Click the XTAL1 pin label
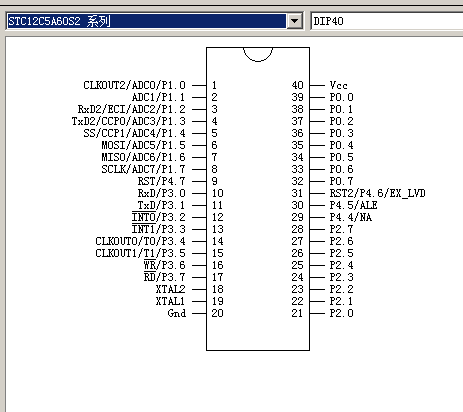The height and width of the screenshot is (412, 463). (x=170, y=301)
